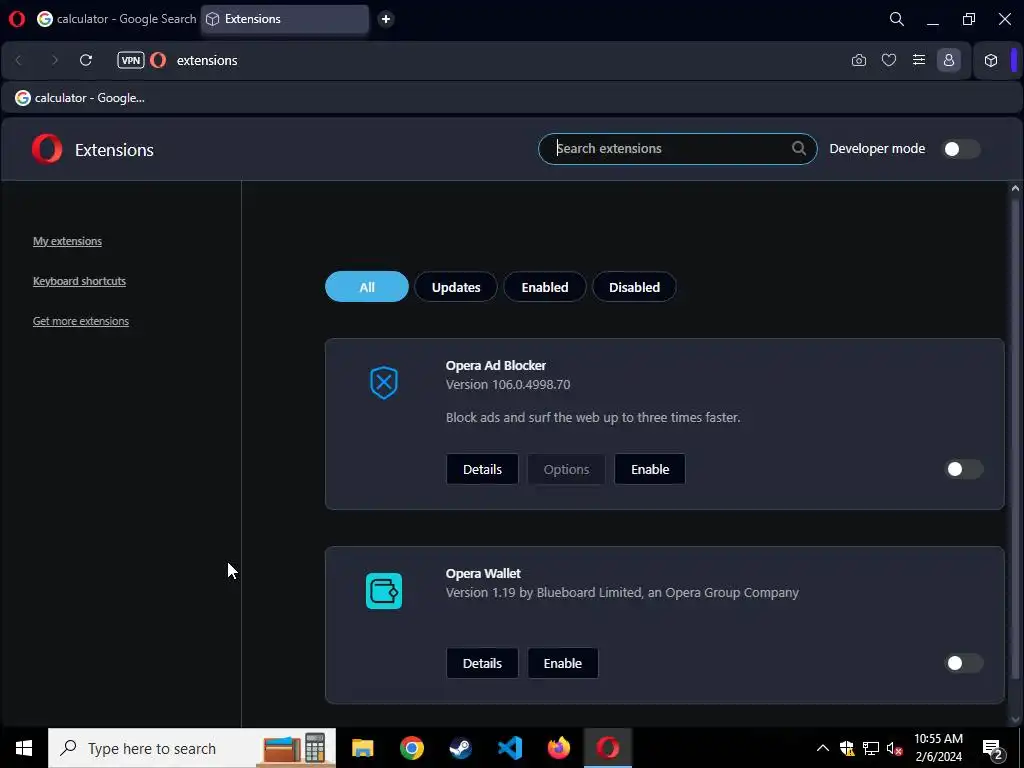Go back with the back arrow
Viewport: 1024px width, 768px height.
18,60
